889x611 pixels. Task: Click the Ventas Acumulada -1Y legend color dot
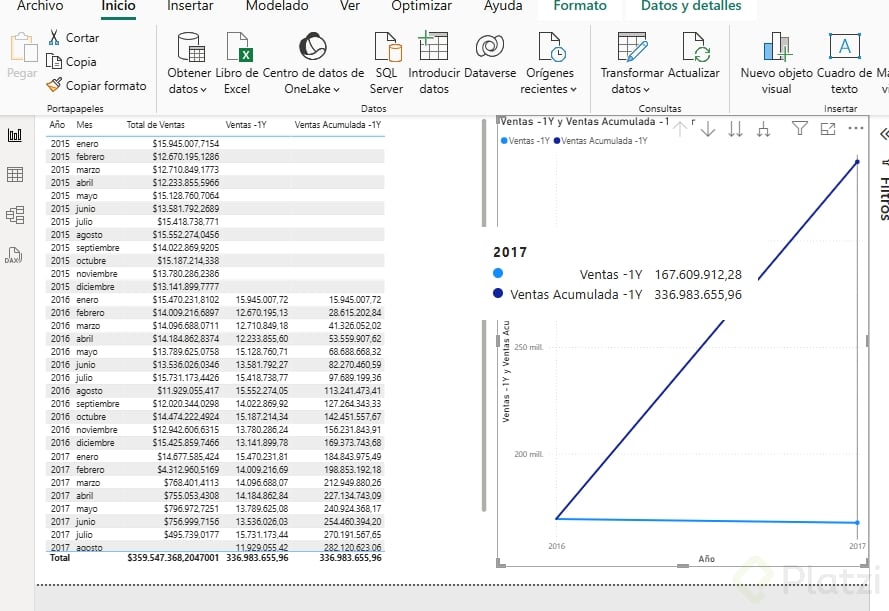557,141
